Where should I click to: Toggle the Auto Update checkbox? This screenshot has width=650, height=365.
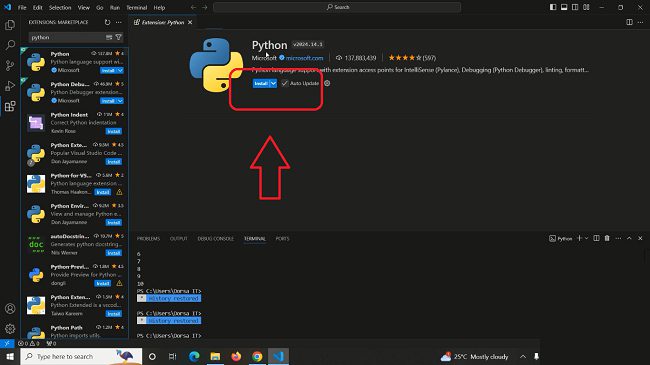coord(284,83)
